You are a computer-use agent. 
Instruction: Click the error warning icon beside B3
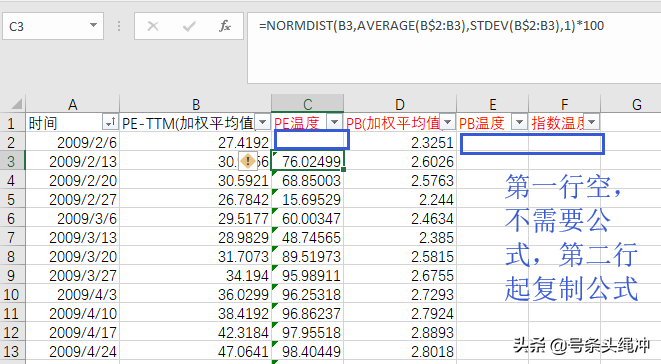(248, 161)
